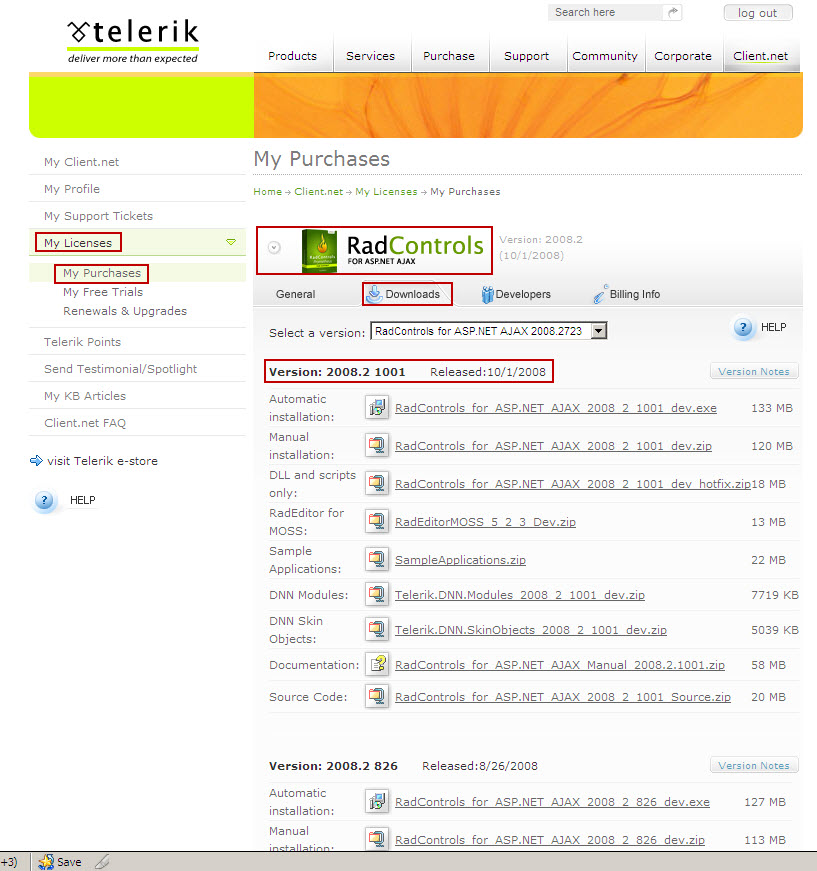Open Send Testimonial/Spotlight
The width and height of the screenshot is (817, 871).
(x=121, y=369)
